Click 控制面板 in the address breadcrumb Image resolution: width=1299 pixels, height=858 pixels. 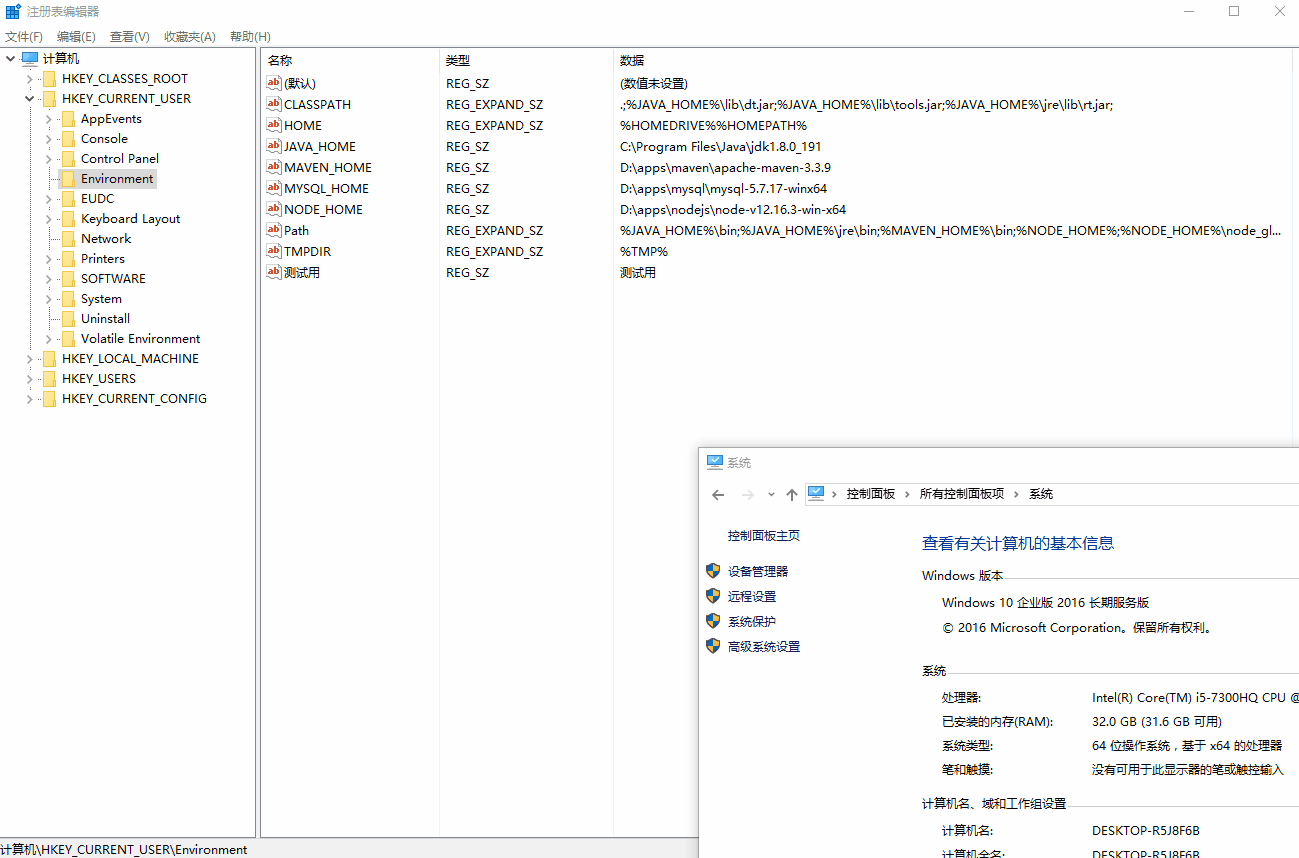point(871,494)
